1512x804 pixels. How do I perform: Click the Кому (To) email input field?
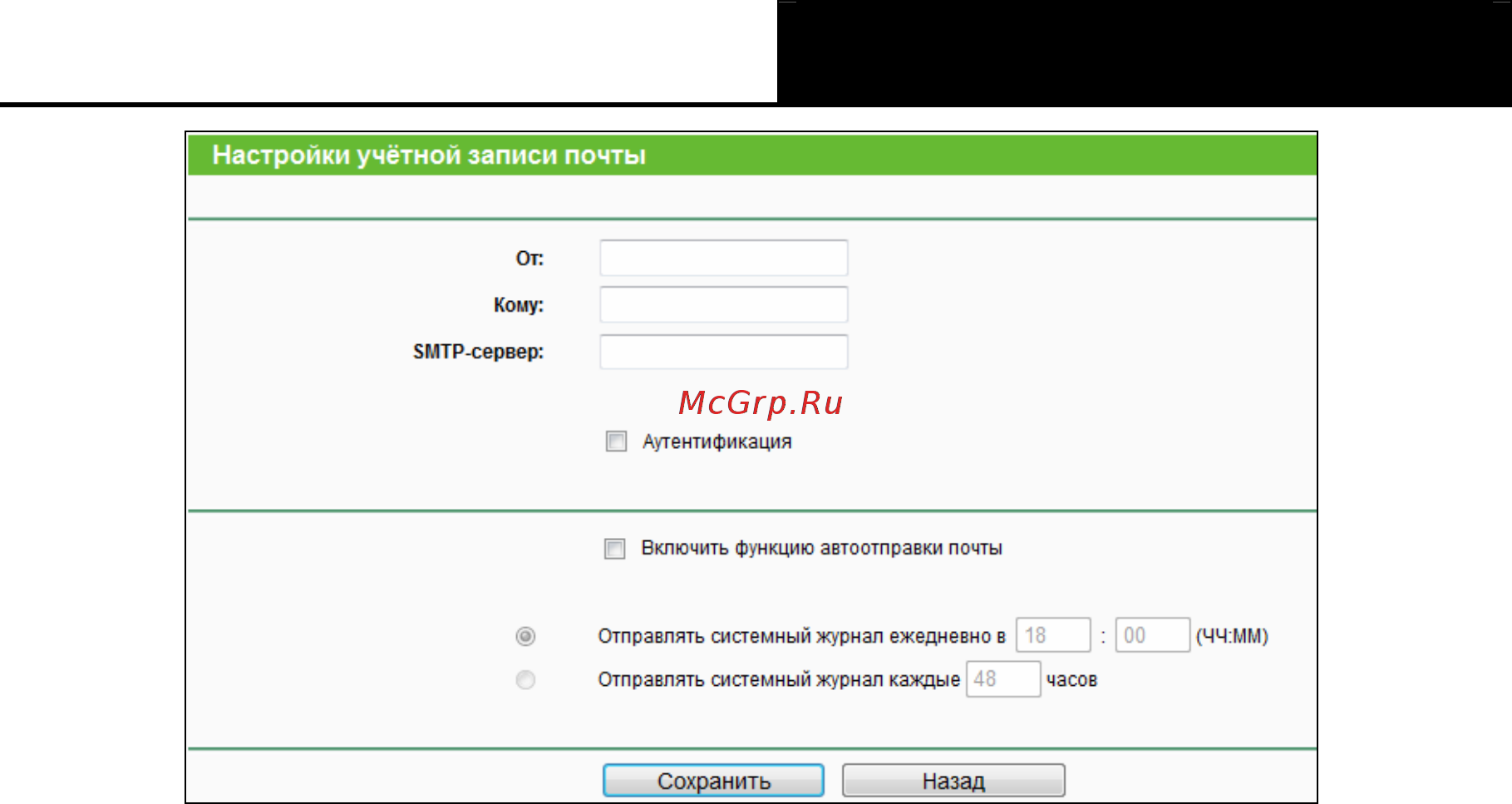[x=723, y=304]
